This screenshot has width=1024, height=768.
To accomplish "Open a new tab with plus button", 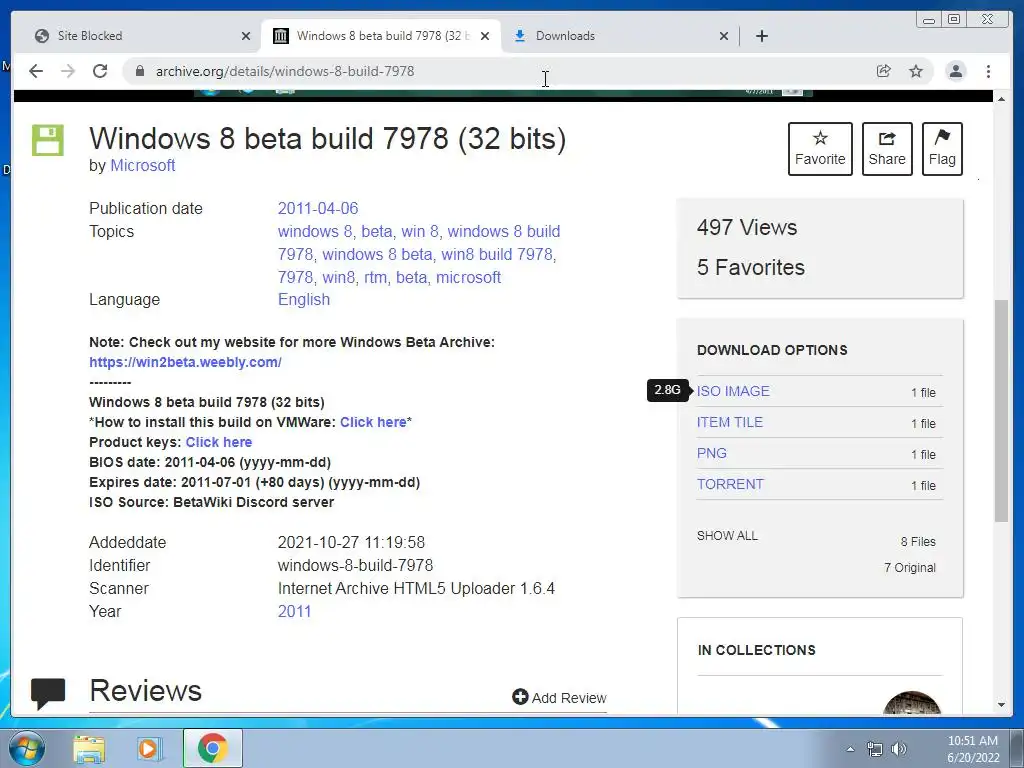I will click(761, 36).
